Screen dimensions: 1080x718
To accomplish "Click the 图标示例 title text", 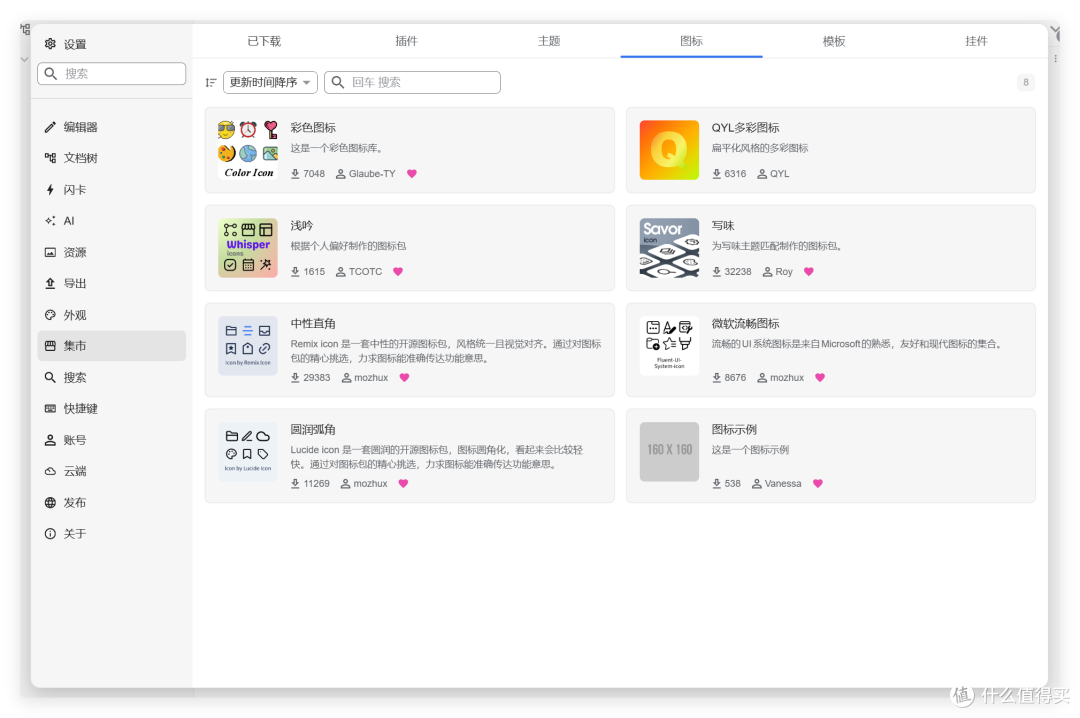I will [x=734, y=429].
